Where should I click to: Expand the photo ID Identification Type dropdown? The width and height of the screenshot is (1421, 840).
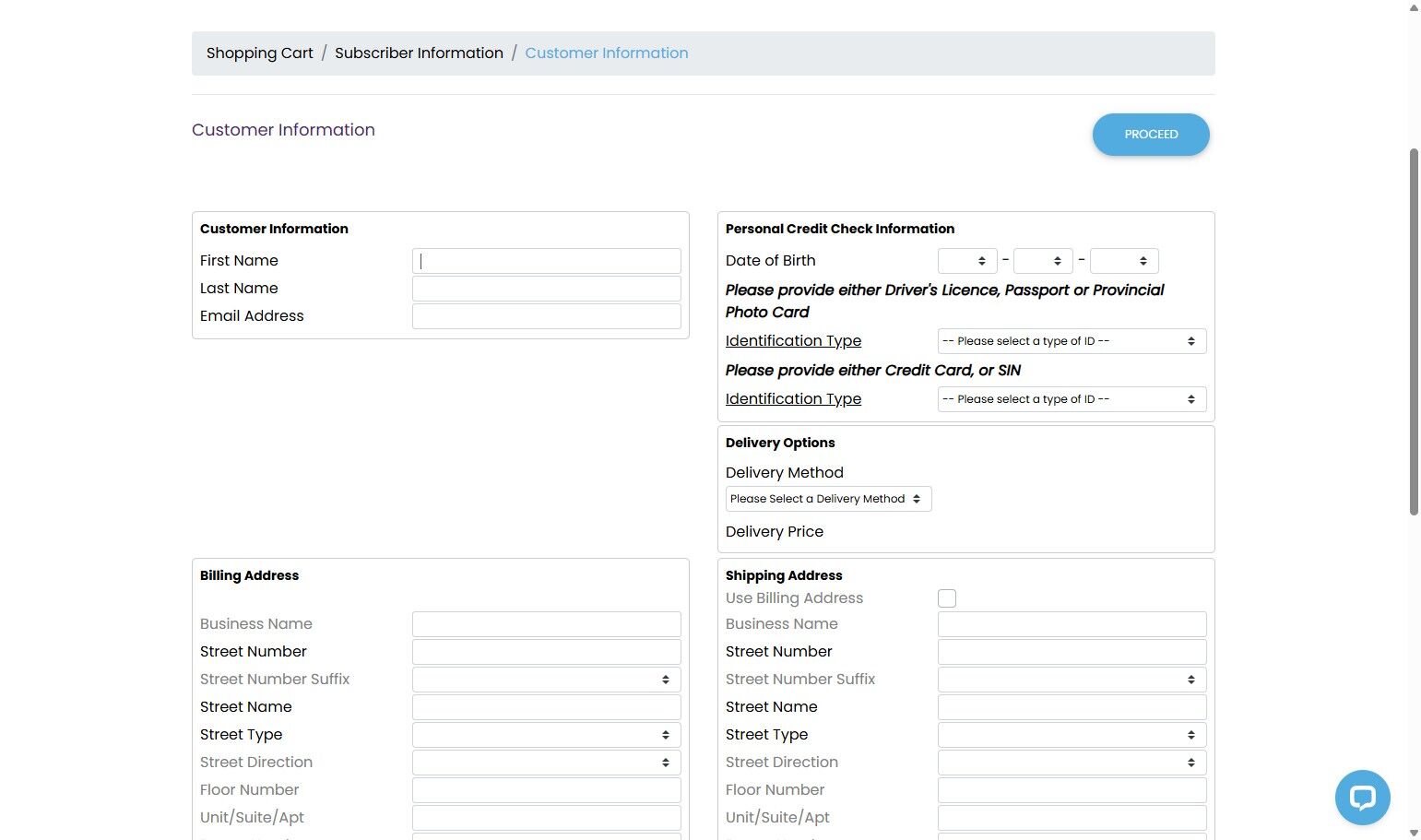click(1072, 341)
